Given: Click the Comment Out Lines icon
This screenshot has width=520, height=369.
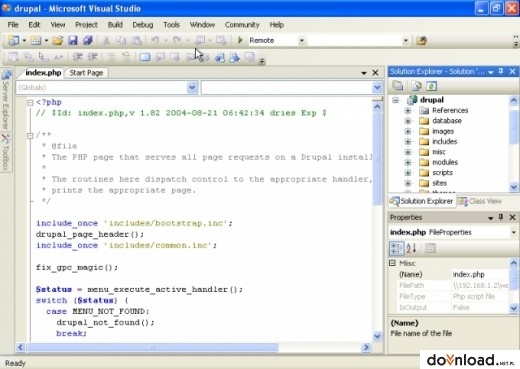Looking at the screenshot, I should 111,57.
